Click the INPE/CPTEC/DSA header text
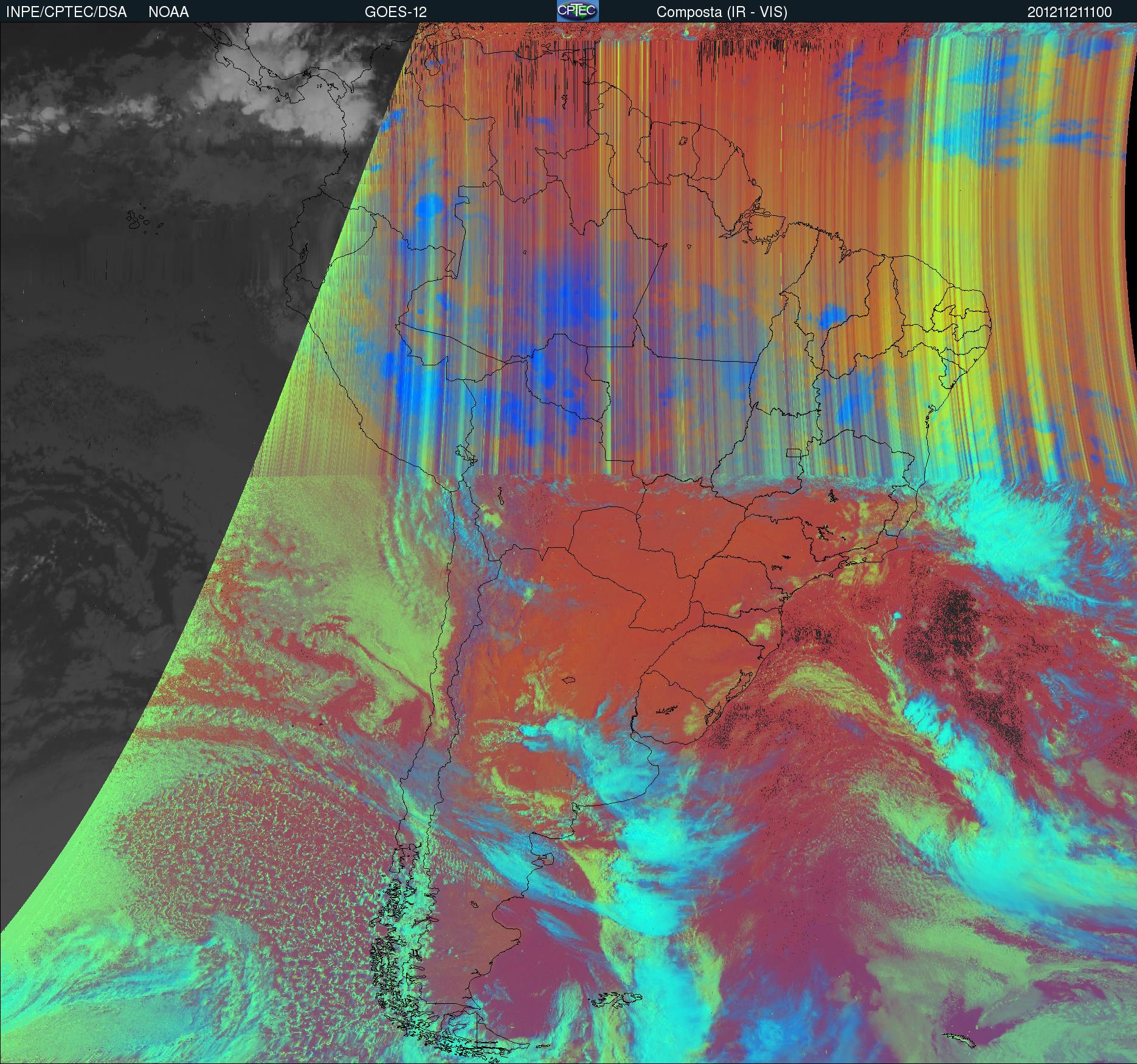The width and height of the screenshot is (1137, 1064). pos(66,12)
